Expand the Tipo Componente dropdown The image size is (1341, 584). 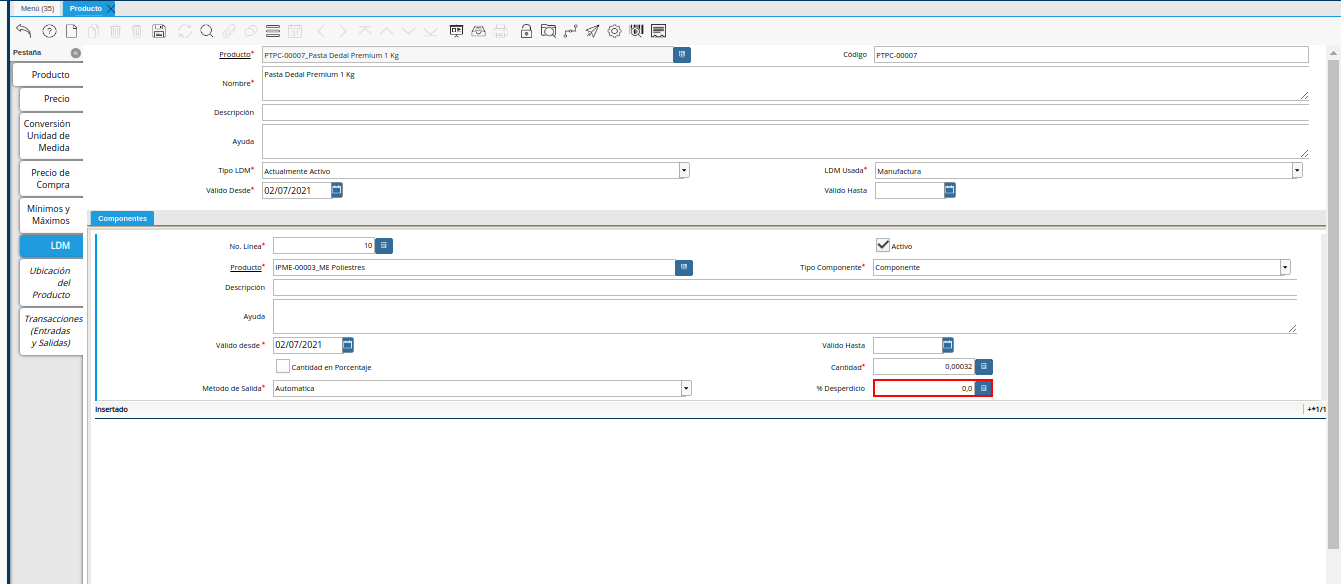coord(1285,267)
